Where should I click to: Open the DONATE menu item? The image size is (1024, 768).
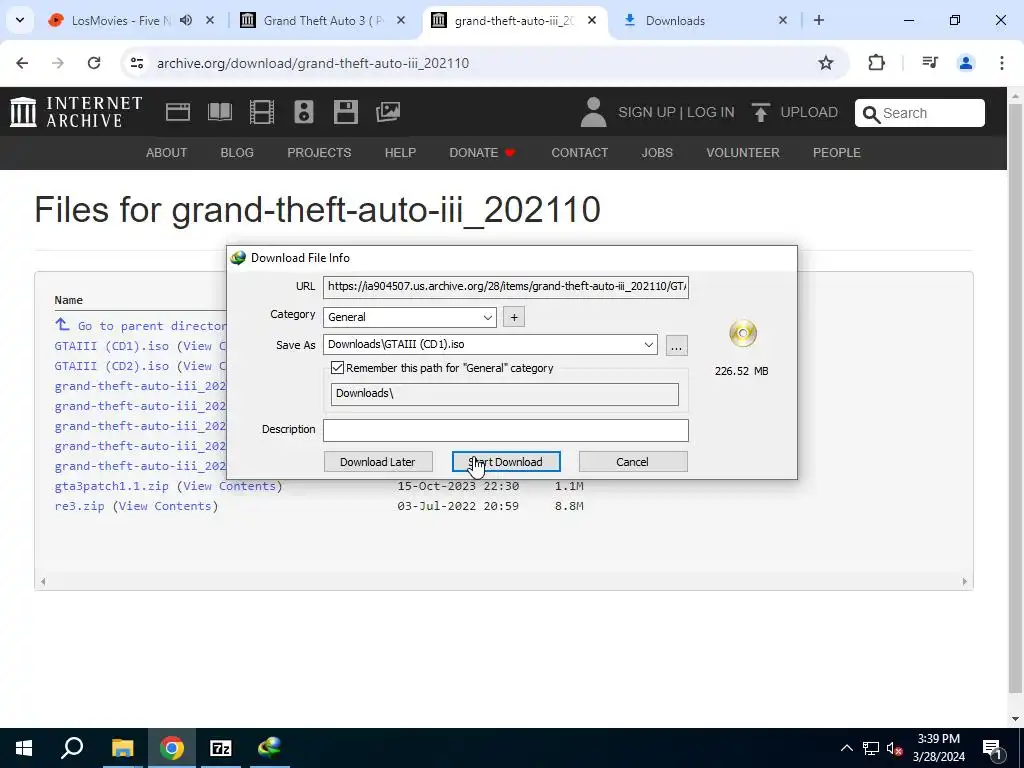click(x=482, y=153)
